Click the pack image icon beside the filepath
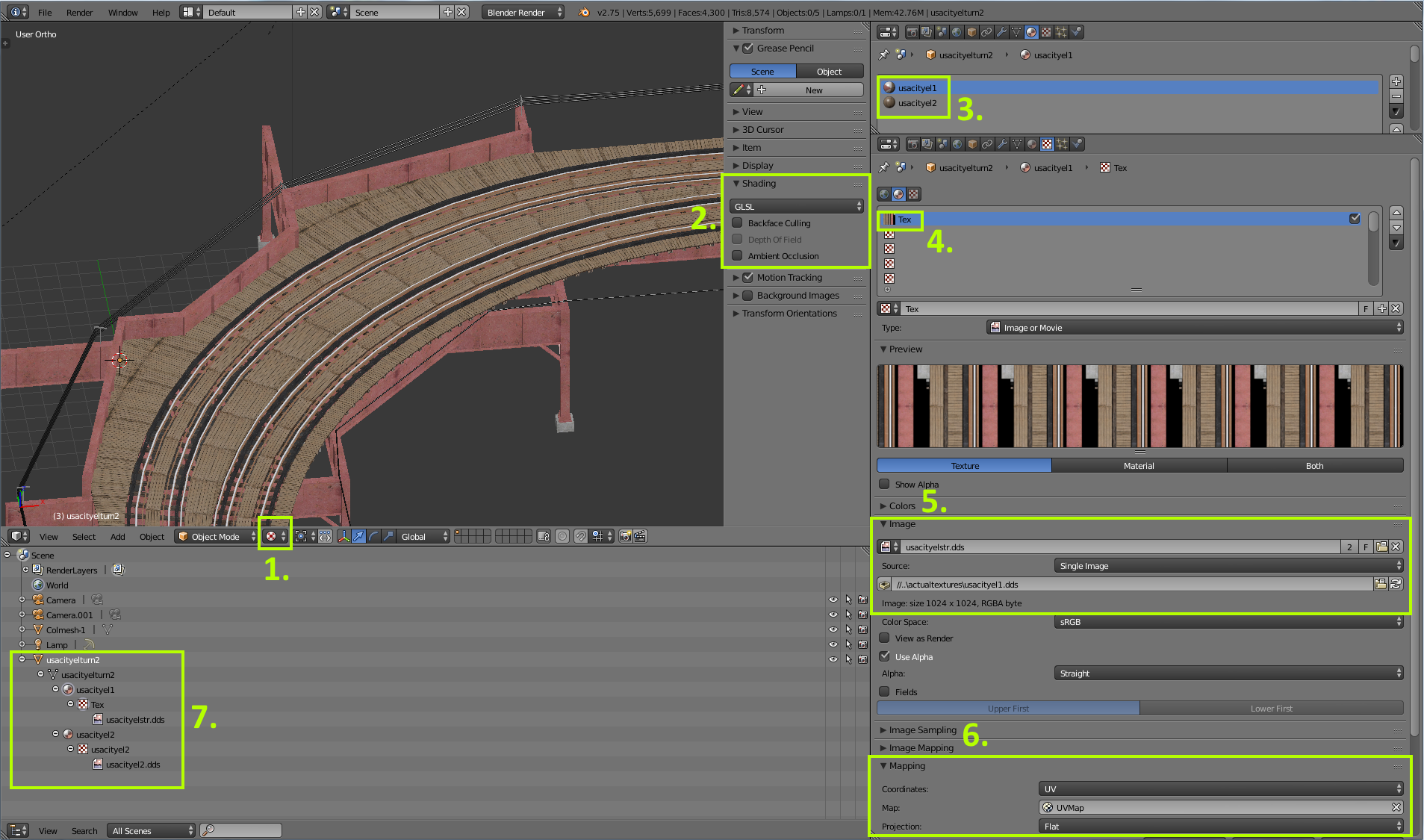The image size is (1424, 840). tap(884, 584)
